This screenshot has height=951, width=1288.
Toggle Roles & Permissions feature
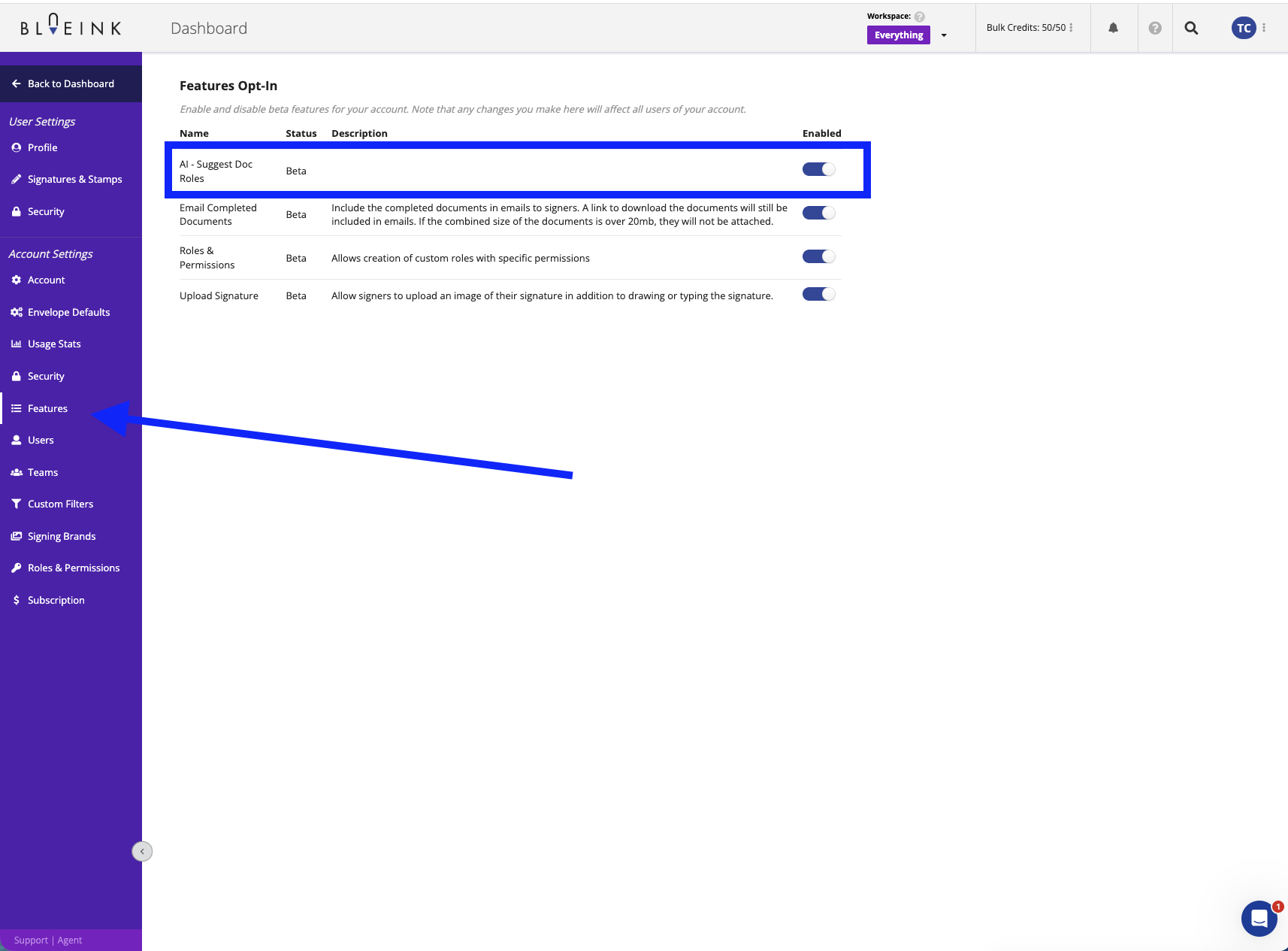tap(818, 256)
